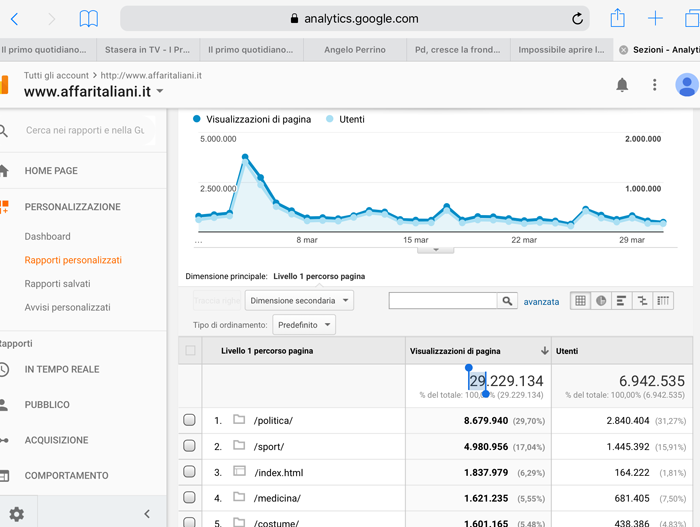Open the avanzata filter link
The height and width of the screenshot is (527, 700).
pyautogui.click(x=541, y=302)
